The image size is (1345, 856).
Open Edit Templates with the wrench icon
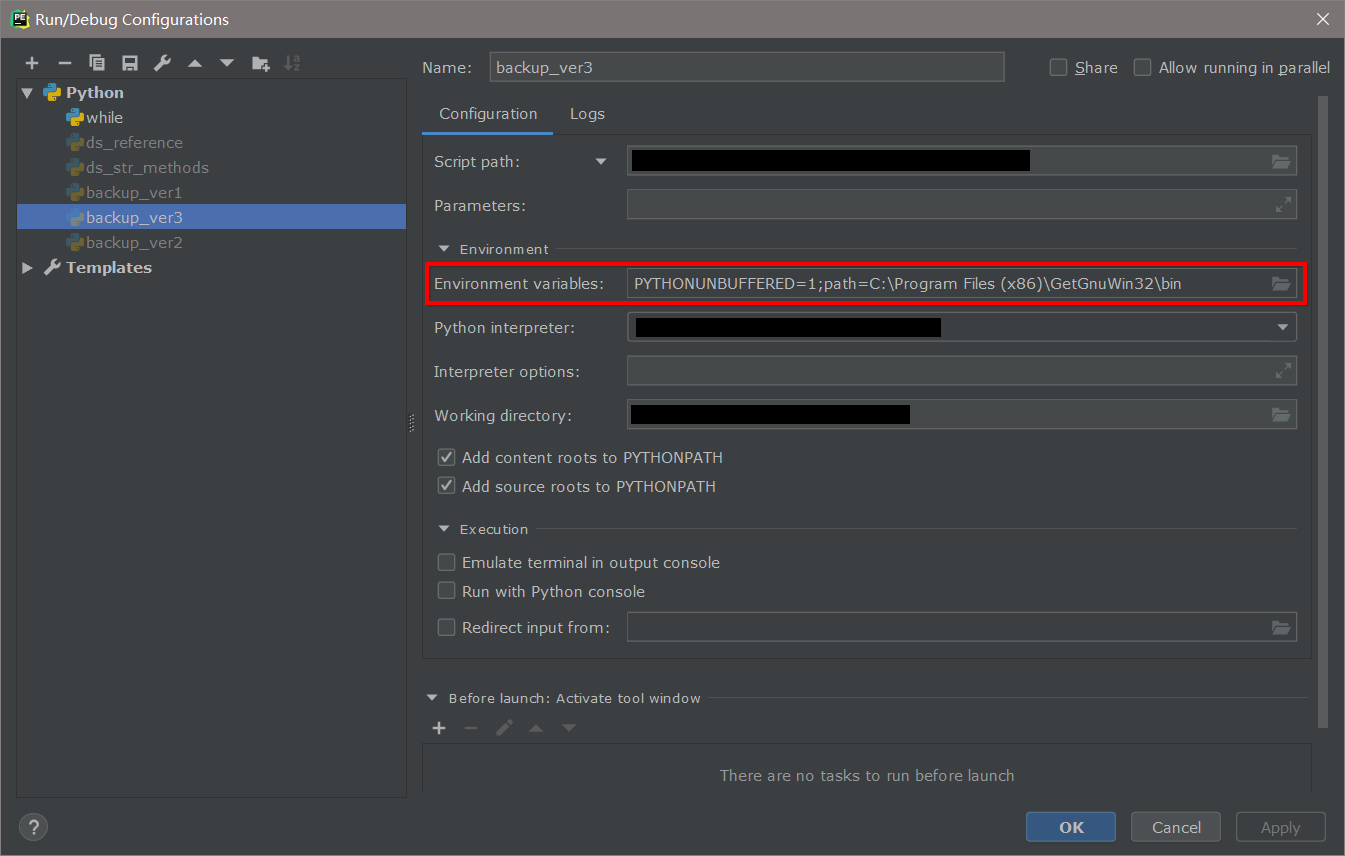point(161,62)
